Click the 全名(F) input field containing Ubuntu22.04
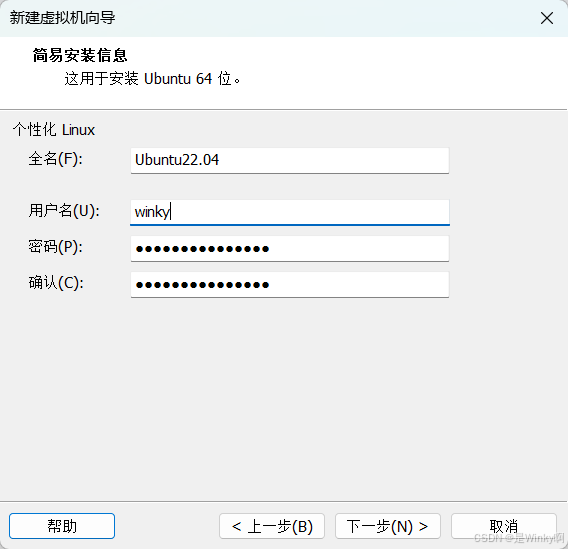This screenshot has width=568, height=549. [x=290, y=160]
